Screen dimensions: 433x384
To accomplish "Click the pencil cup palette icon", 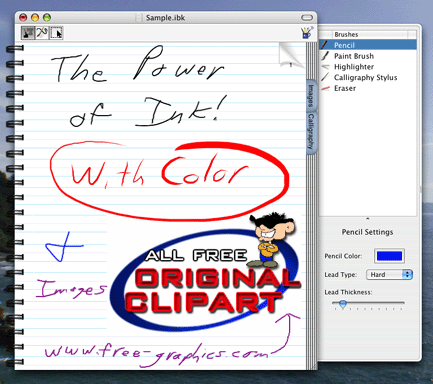I will [x=306, y=32].
